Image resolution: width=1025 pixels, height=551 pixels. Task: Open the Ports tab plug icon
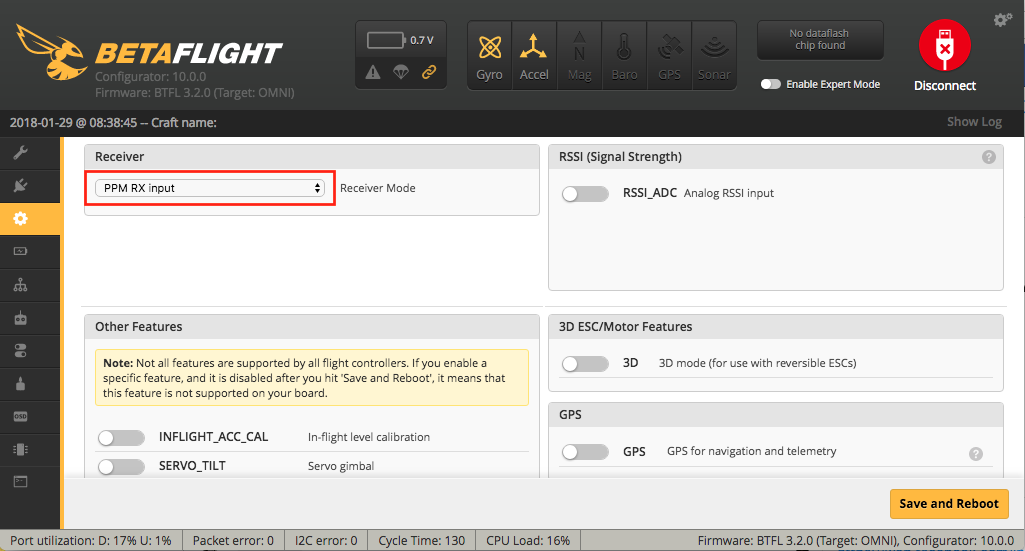point(20,186)
